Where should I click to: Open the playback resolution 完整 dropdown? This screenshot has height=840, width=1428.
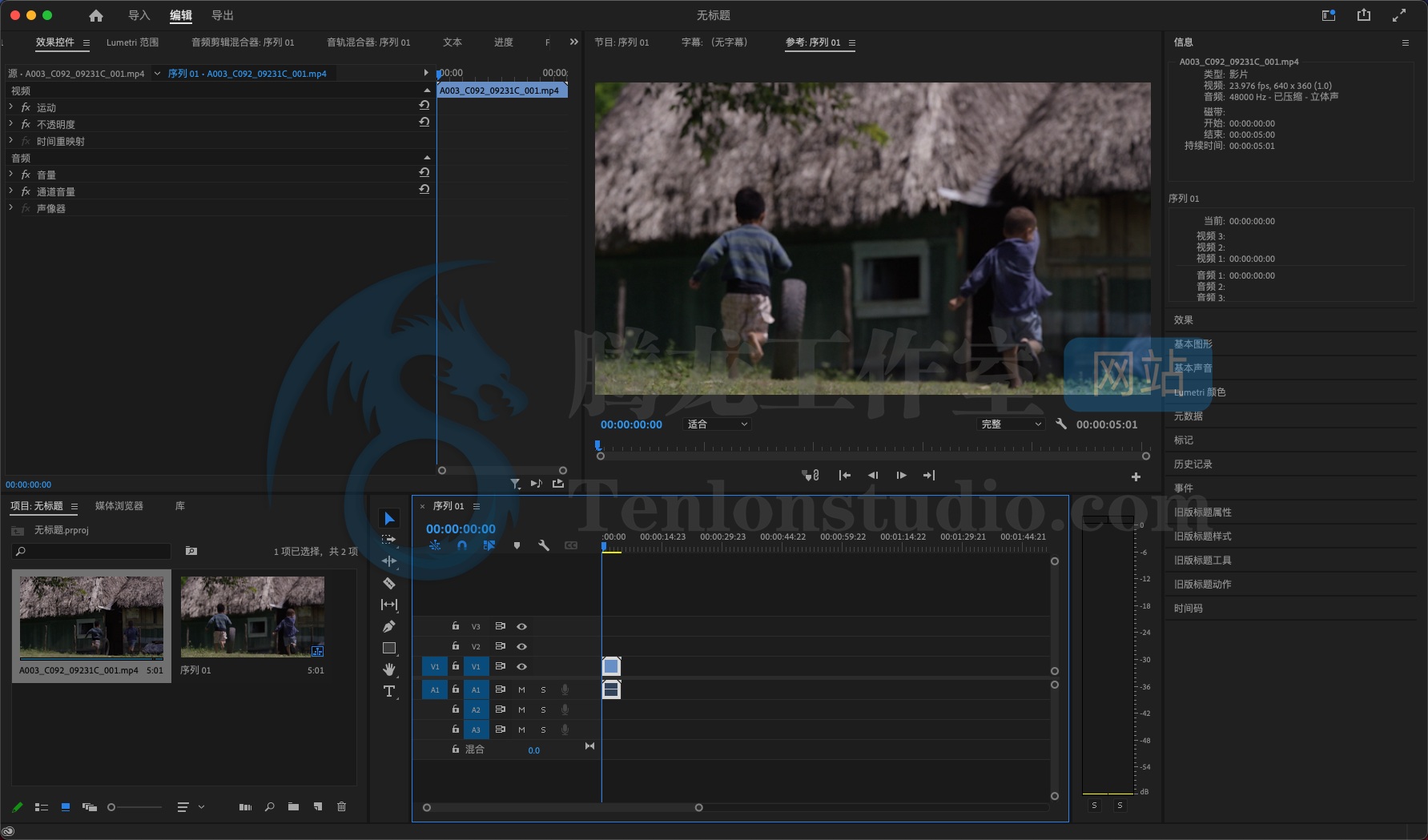tap(1012, 424)
